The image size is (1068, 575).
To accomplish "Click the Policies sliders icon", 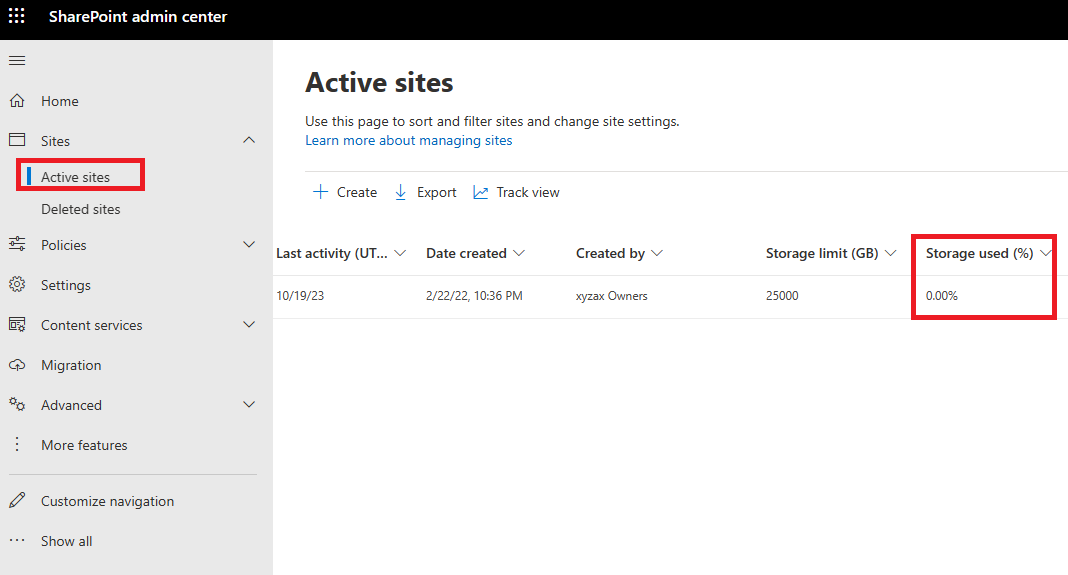I will pos(17,244).
